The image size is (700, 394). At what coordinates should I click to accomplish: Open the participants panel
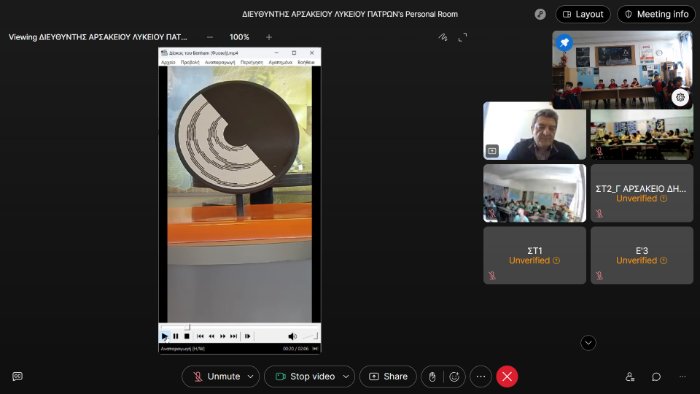pos(629,377)
